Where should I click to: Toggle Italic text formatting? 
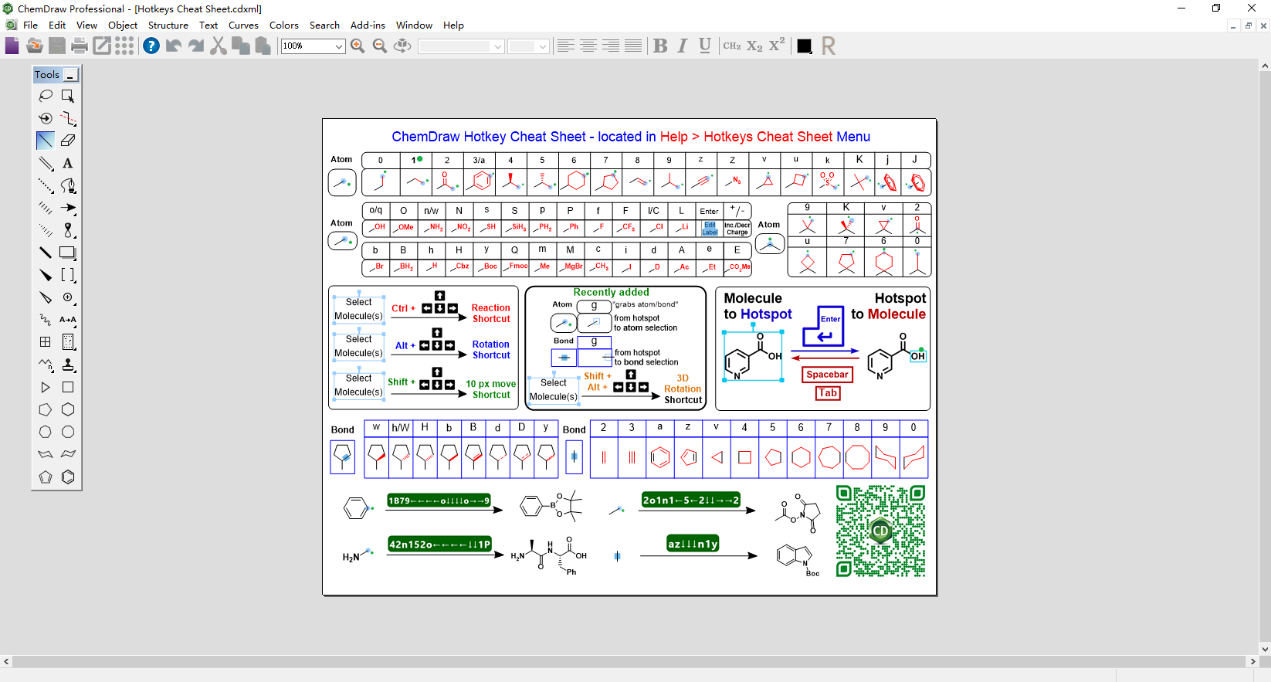[x=683, y=46]
